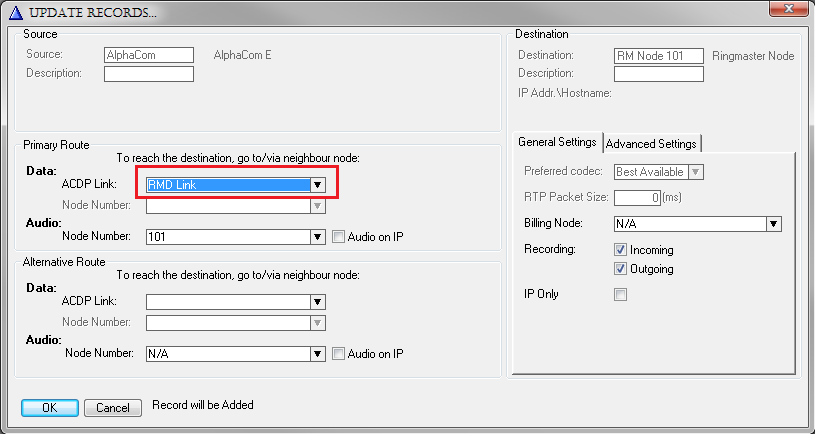Click the UPDATE RECORDS title bar icon

tap(12, 11)
